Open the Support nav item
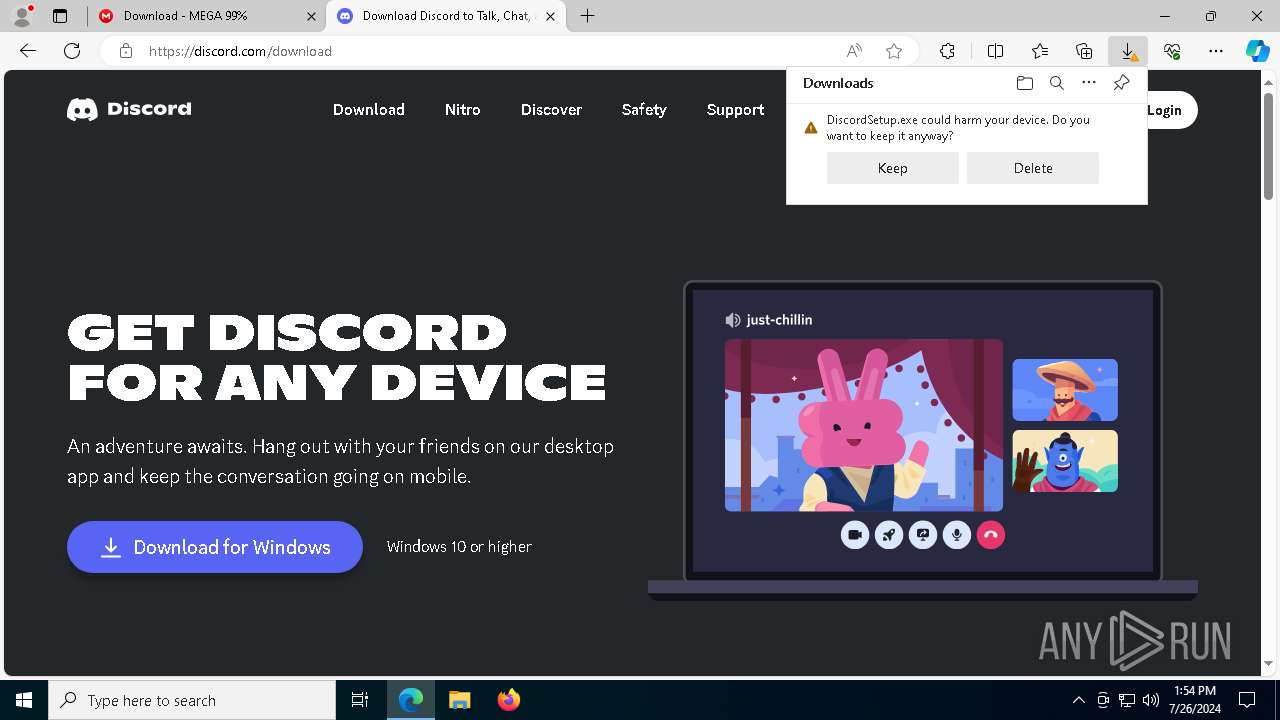 pyautogui.click(x=735, y=110)
